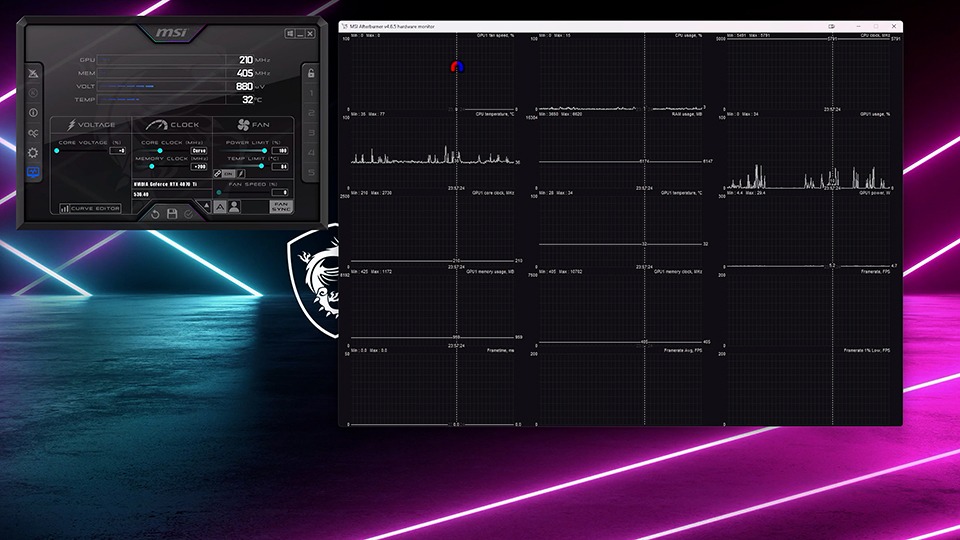Toggle the profile lock padlock
The height and width of the screenshot is (540, 960).
coord(311,73)
